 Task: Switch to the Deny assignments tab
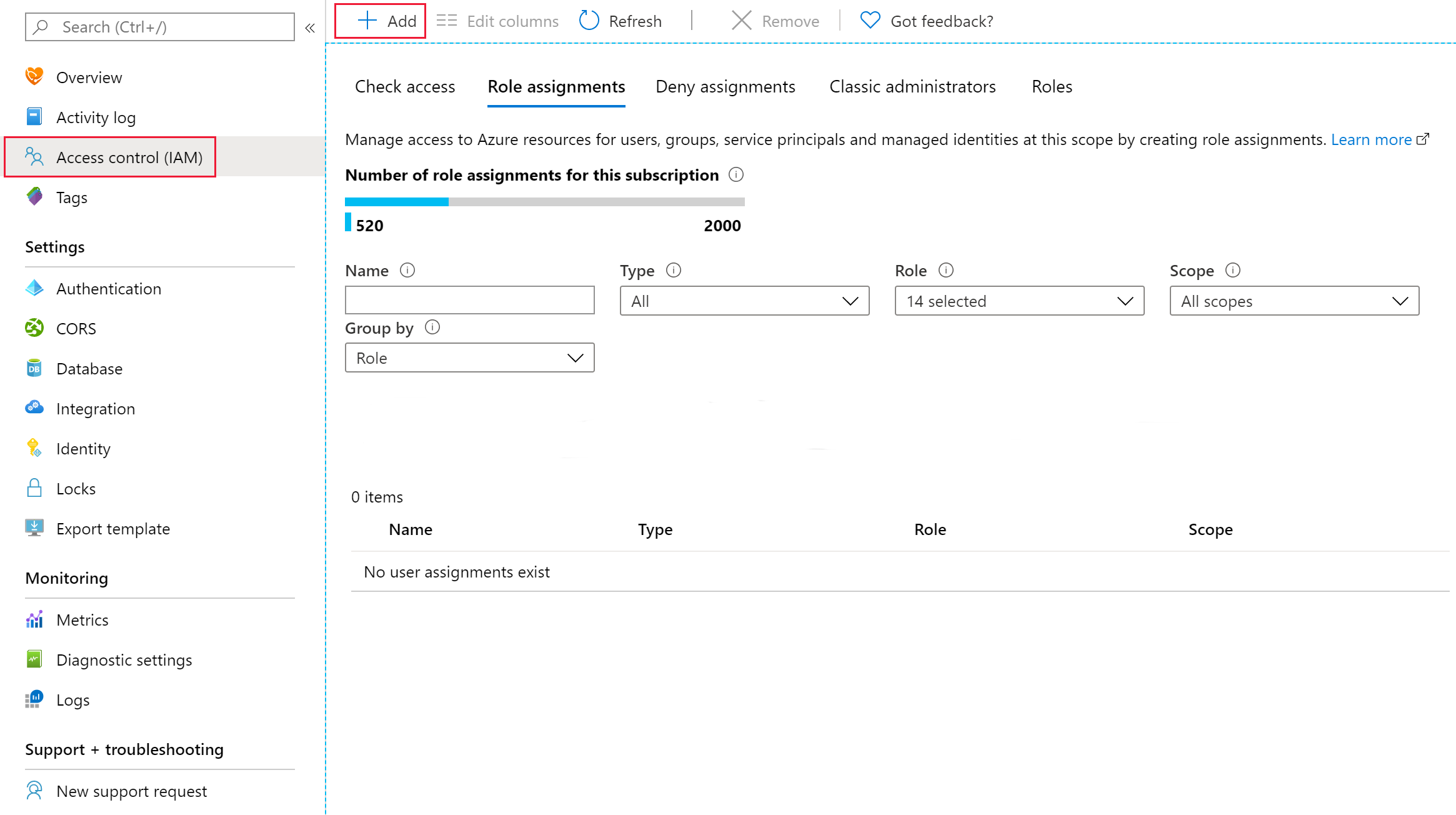click(725, 86)
